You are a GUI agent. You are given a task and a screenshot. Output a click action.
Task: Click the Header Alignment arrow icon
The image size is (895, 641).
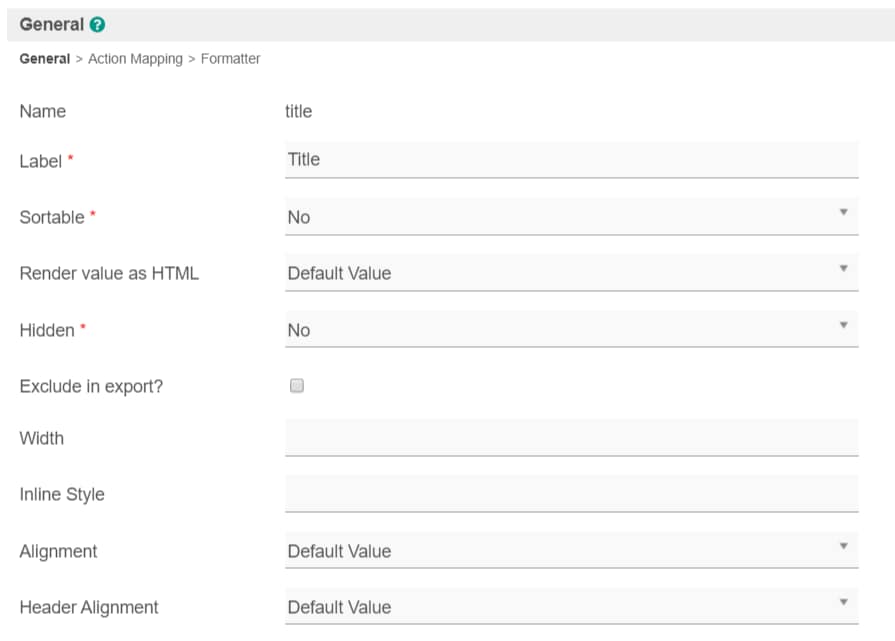click(x=843, y=602)
